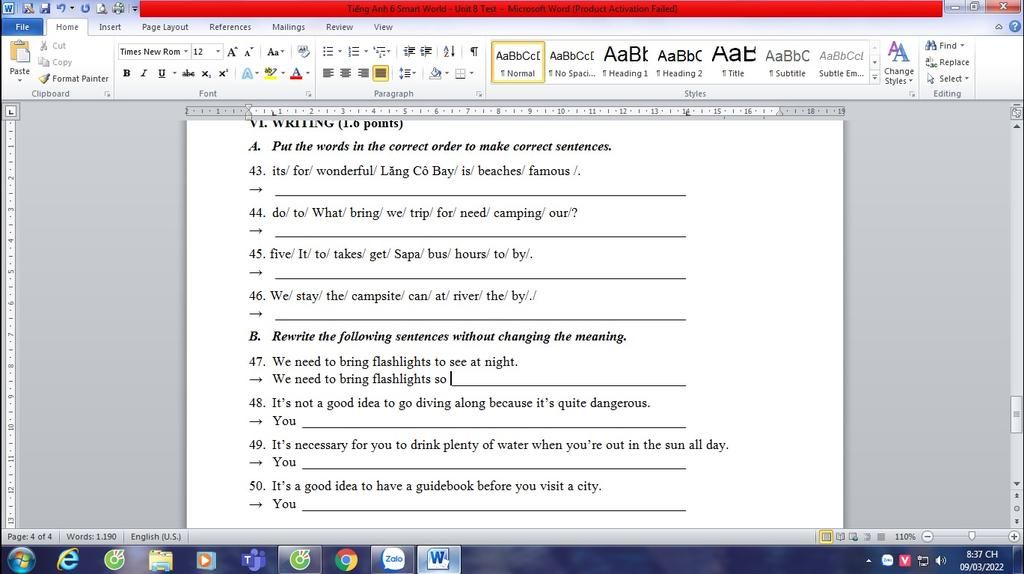Switch to the Mailings tab

coord(289,27)
